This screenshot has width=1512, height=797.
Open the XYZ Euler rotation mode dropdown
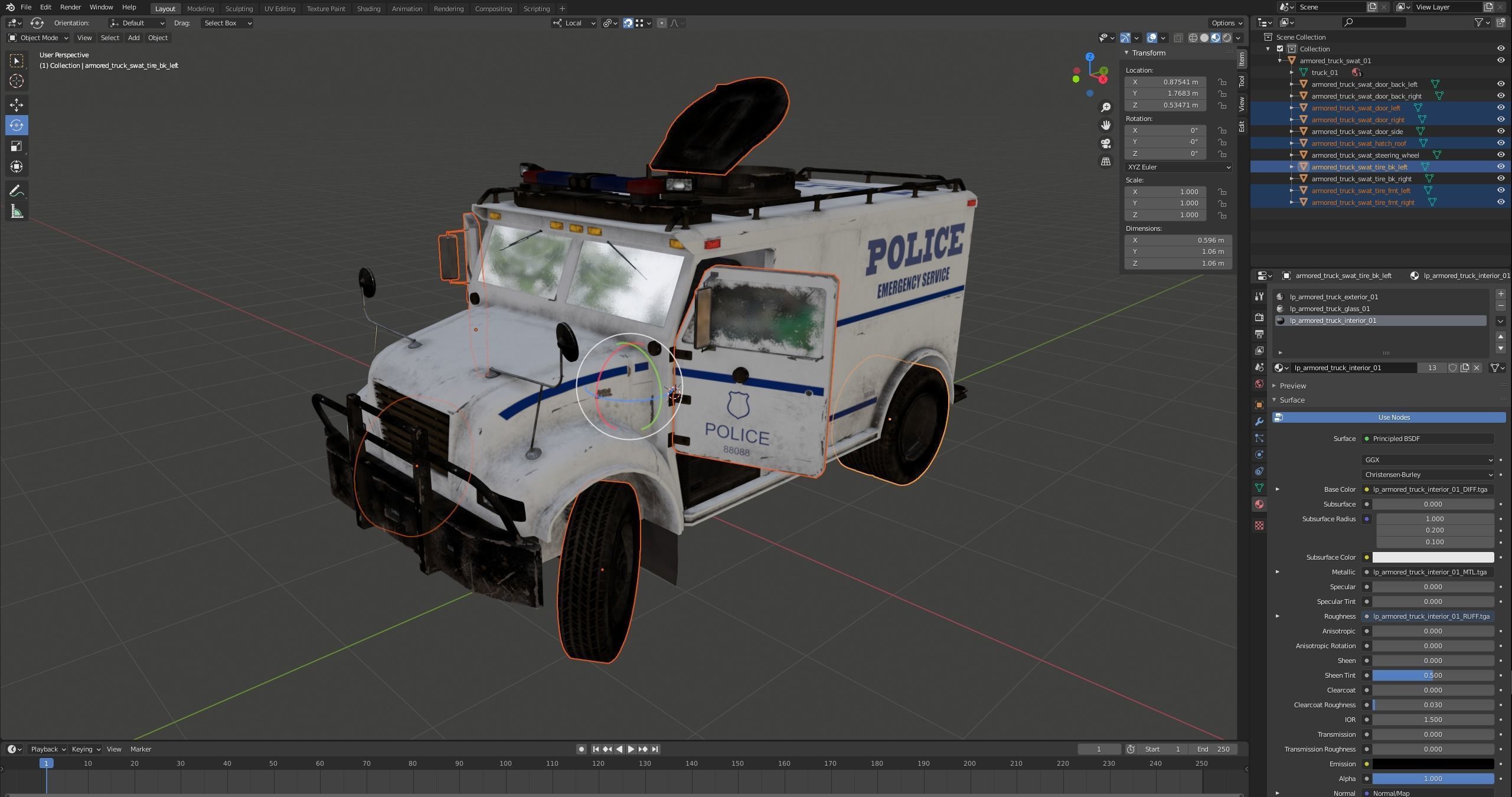[1178, 167]
